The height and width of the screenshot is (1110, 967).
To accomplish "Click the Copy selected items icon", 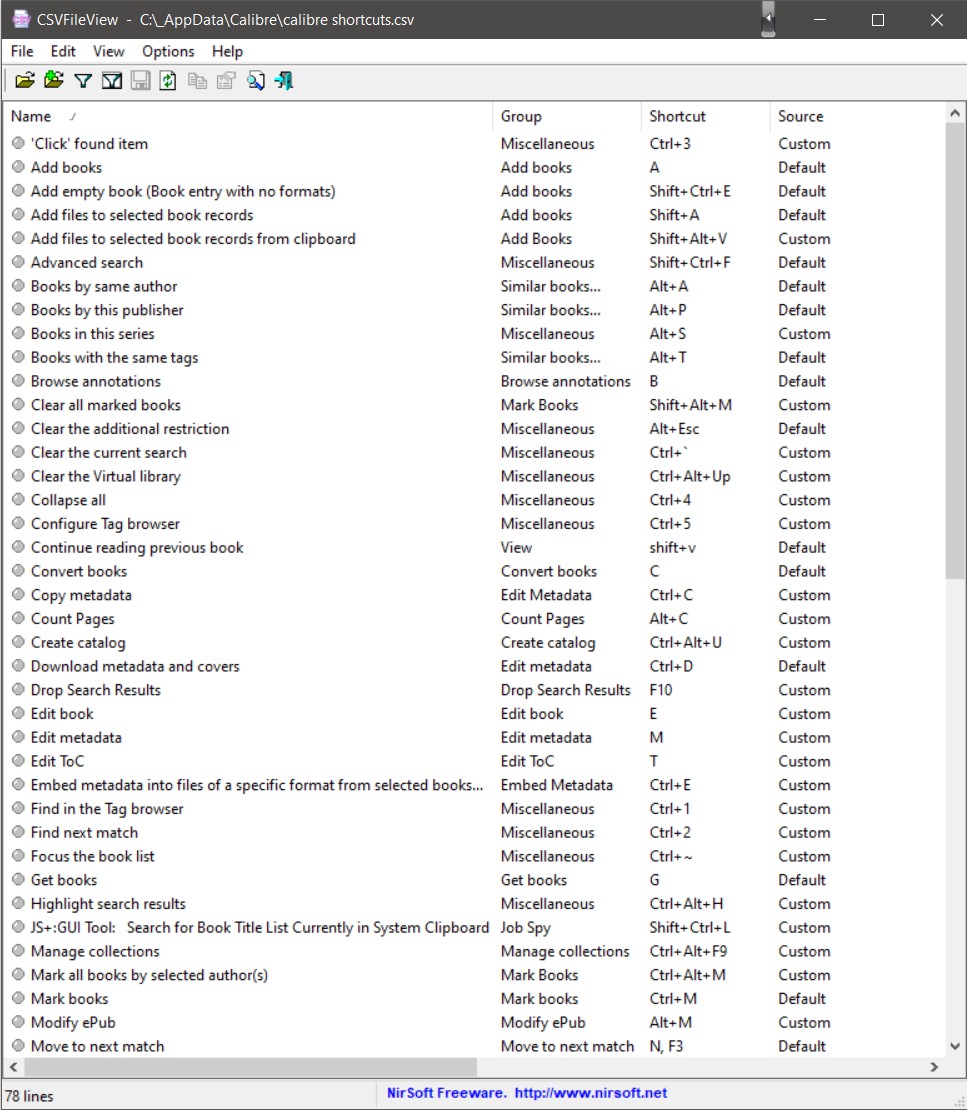I will pyautogui.click(x=198, y=81).
